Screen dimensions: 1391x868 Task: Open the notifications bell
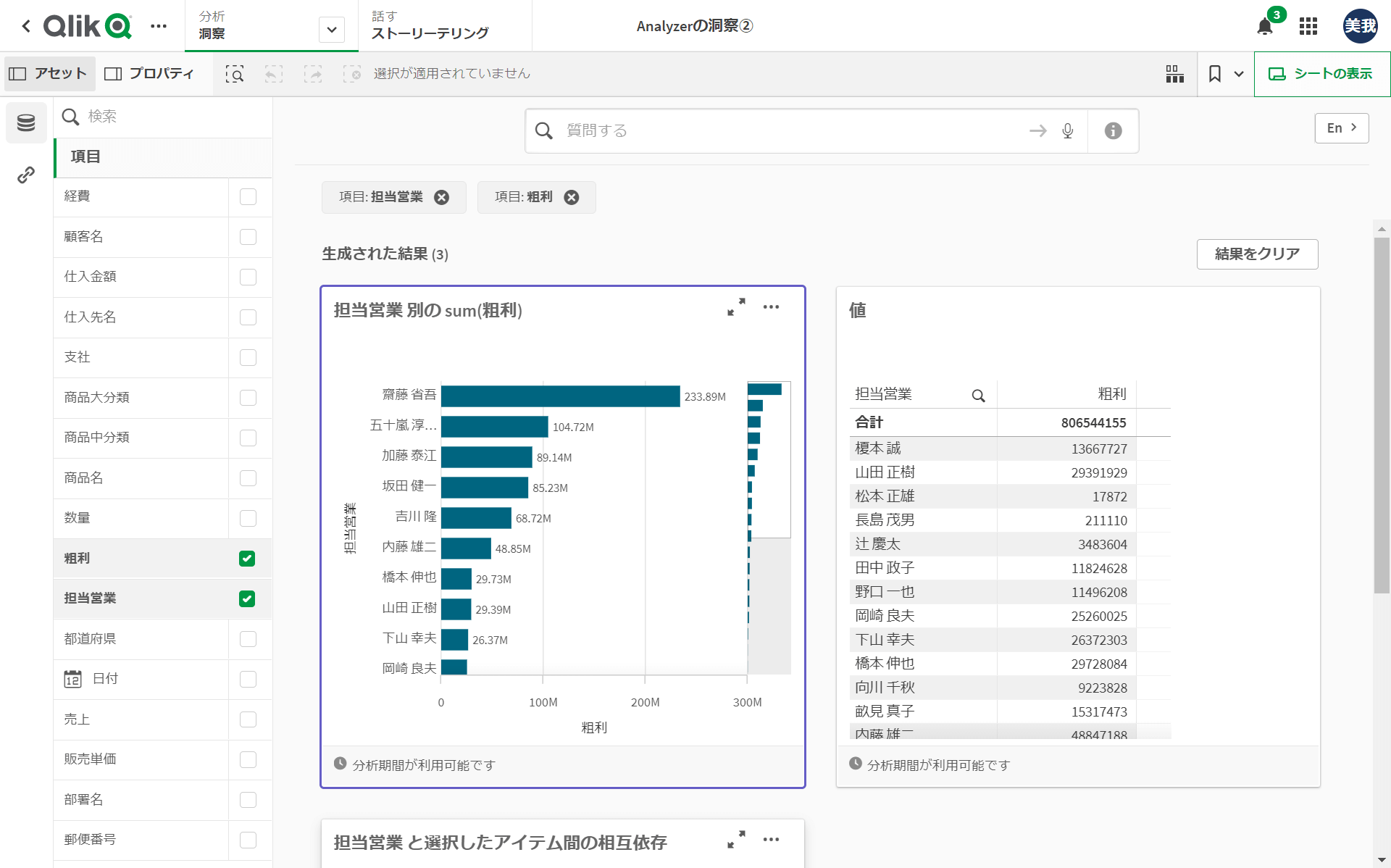click(x=1265, y=27)
